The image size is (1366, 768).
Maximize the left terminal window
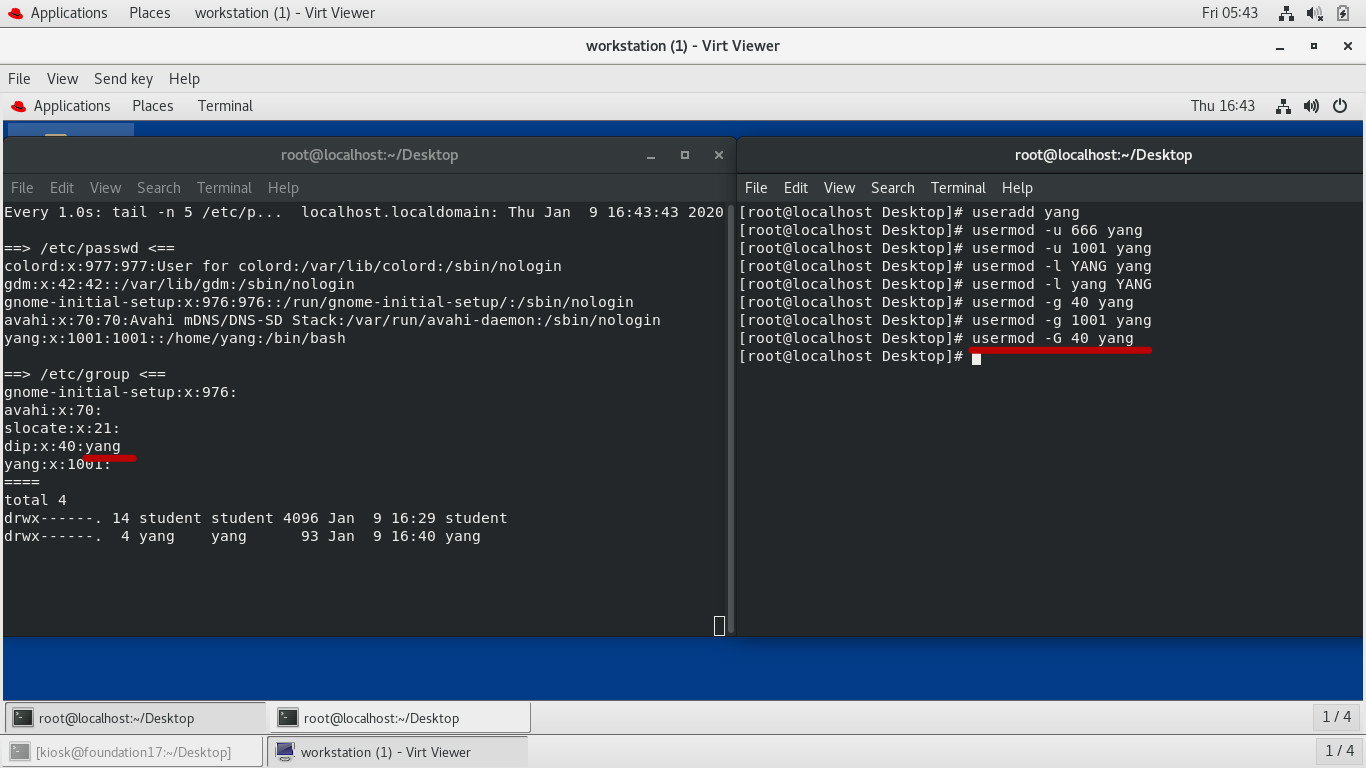(x=685, y=155)
